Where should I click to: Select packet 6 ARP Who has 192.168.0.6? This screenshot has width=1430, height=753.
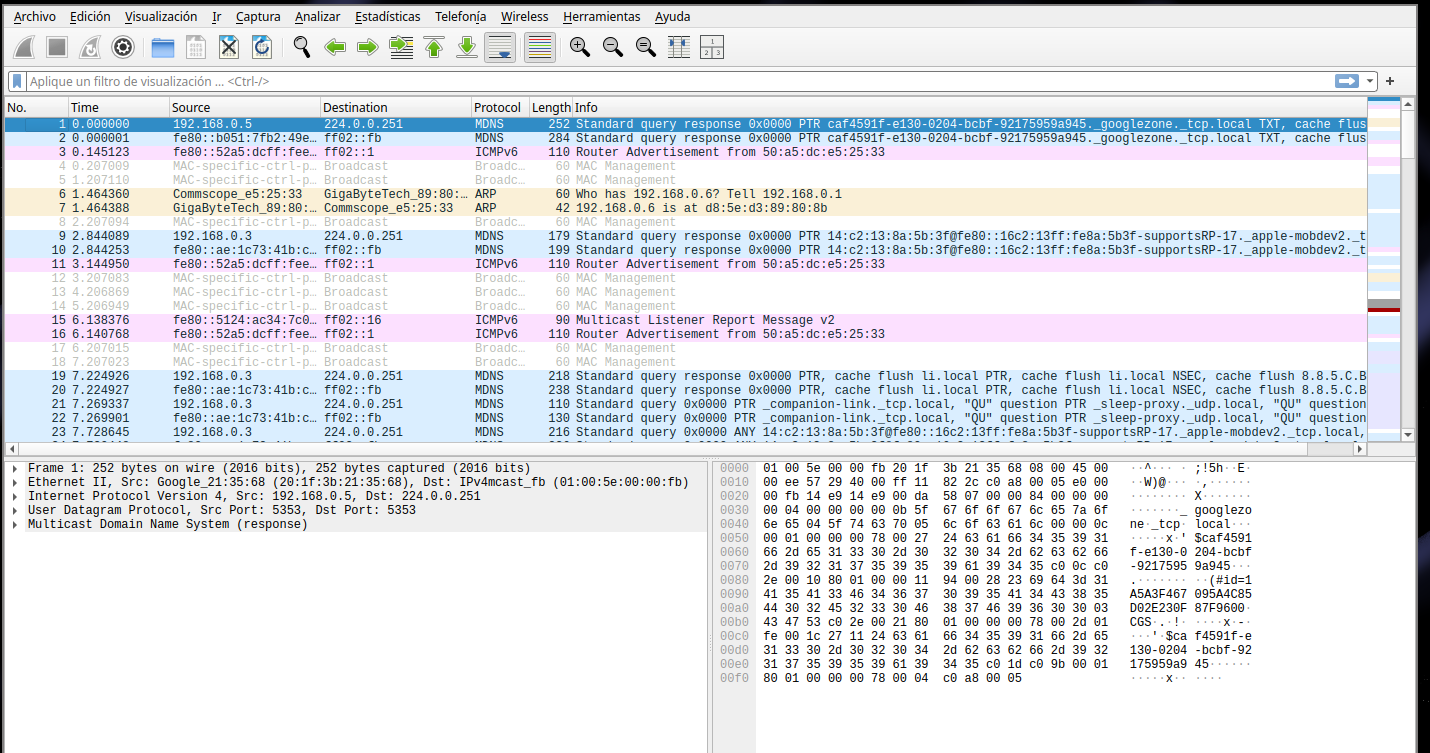(685, 194)
